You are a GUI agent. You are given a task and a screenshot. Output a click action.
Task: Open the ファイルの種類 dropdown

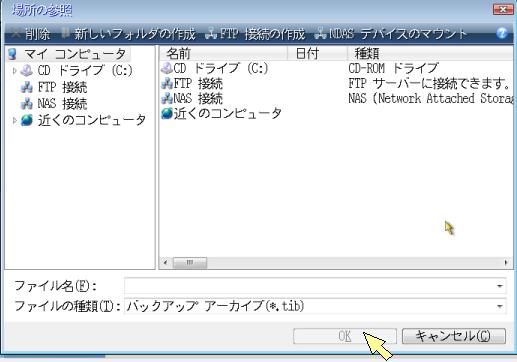coord(499,306)
